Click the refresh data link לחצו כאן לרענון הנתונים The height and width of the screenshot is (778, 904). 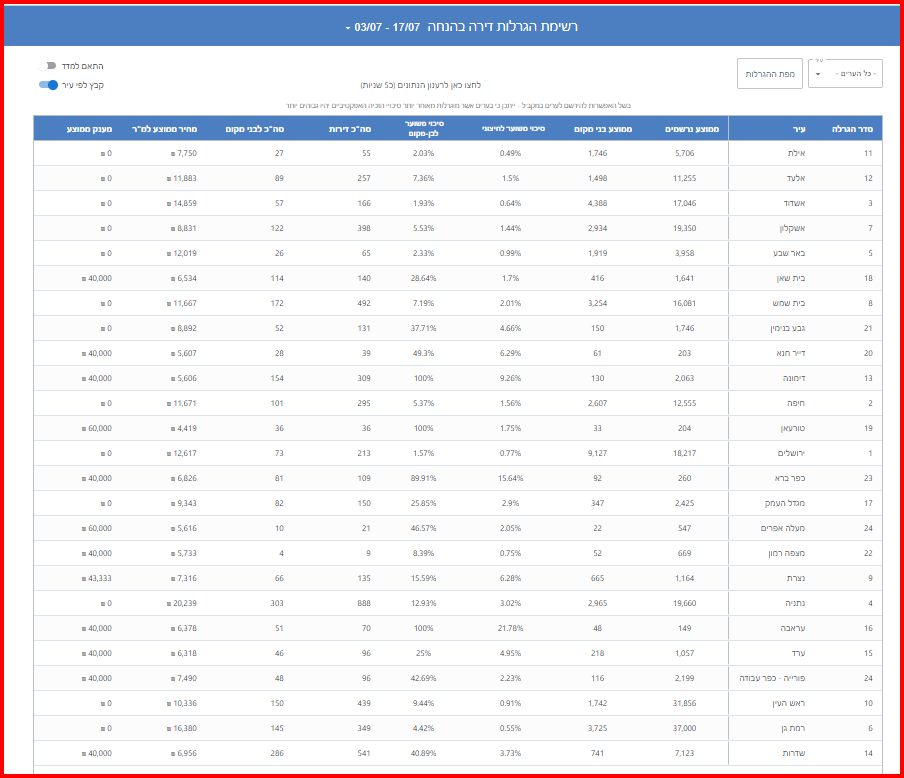point(420,85)
